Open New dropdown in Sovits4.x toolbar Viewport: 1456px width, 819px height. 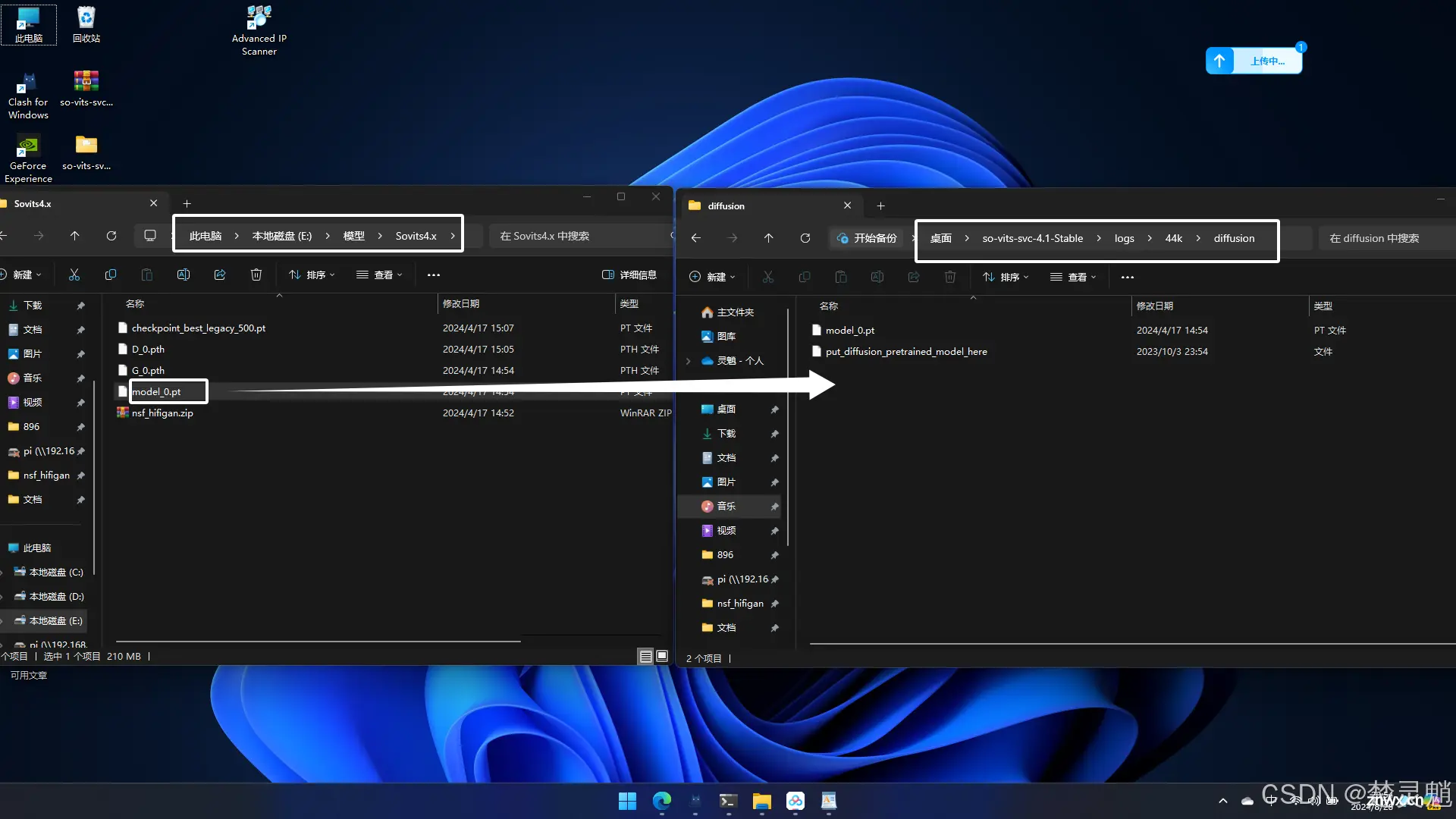tap(22, 275)
